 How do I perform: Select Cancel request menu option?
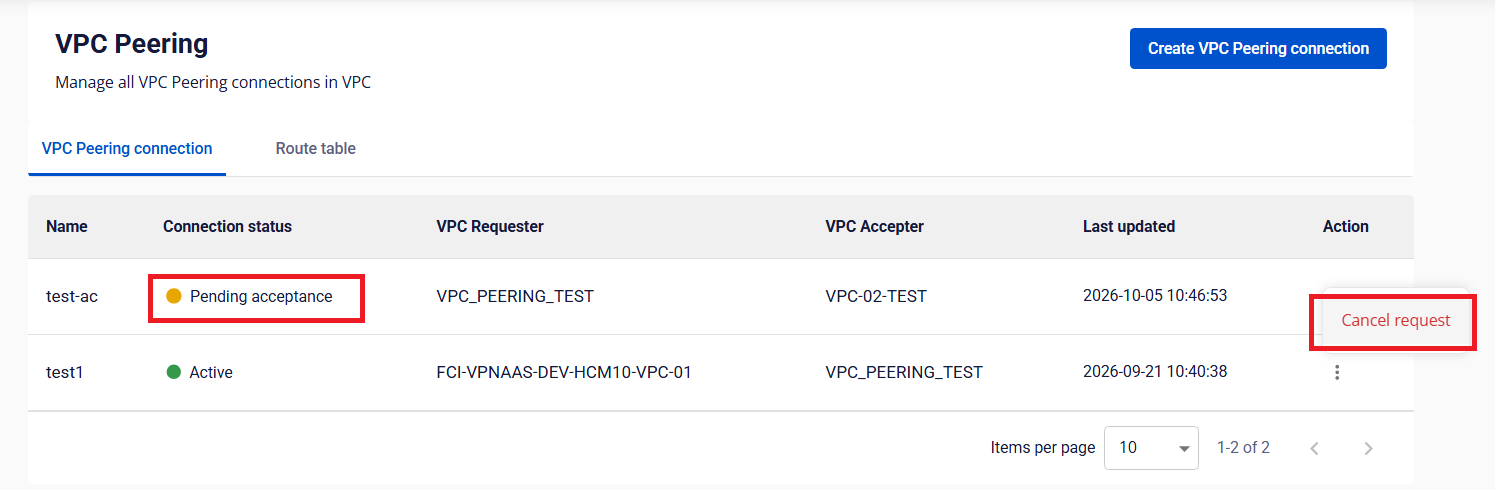(1395, 320)
